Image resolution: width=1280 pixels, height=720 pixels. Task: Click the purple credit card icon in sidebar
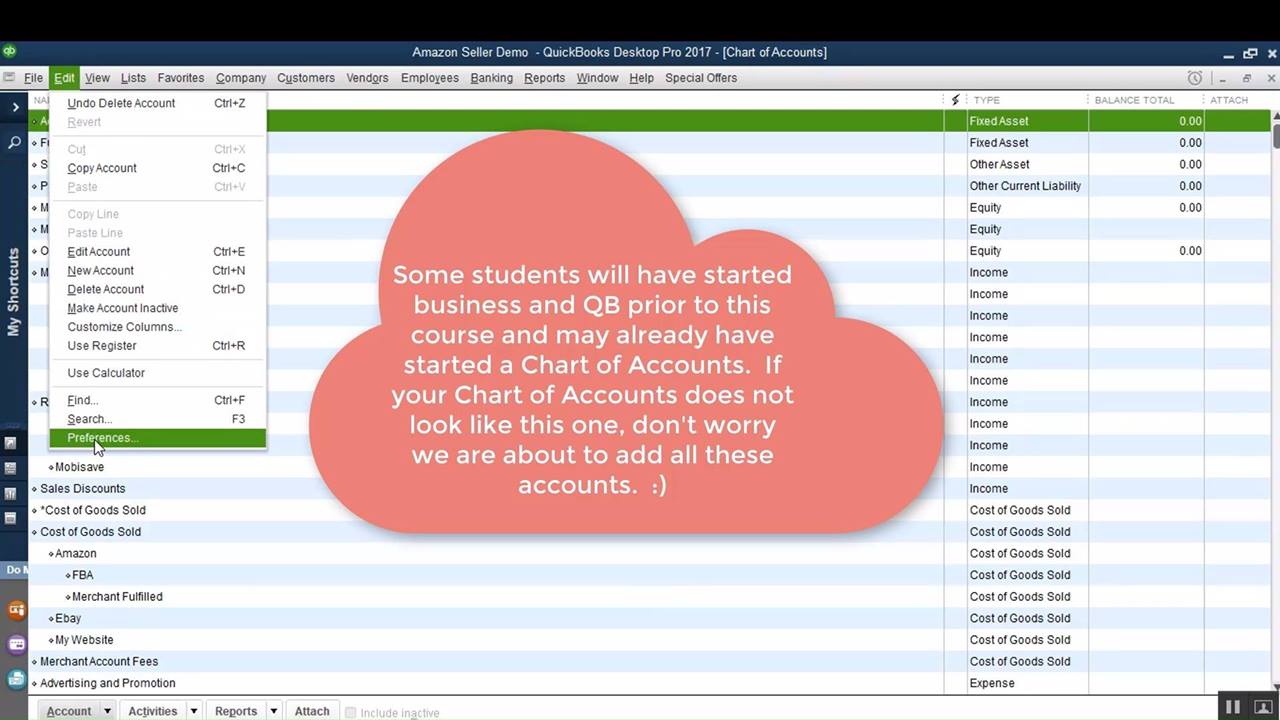point(16,645)
